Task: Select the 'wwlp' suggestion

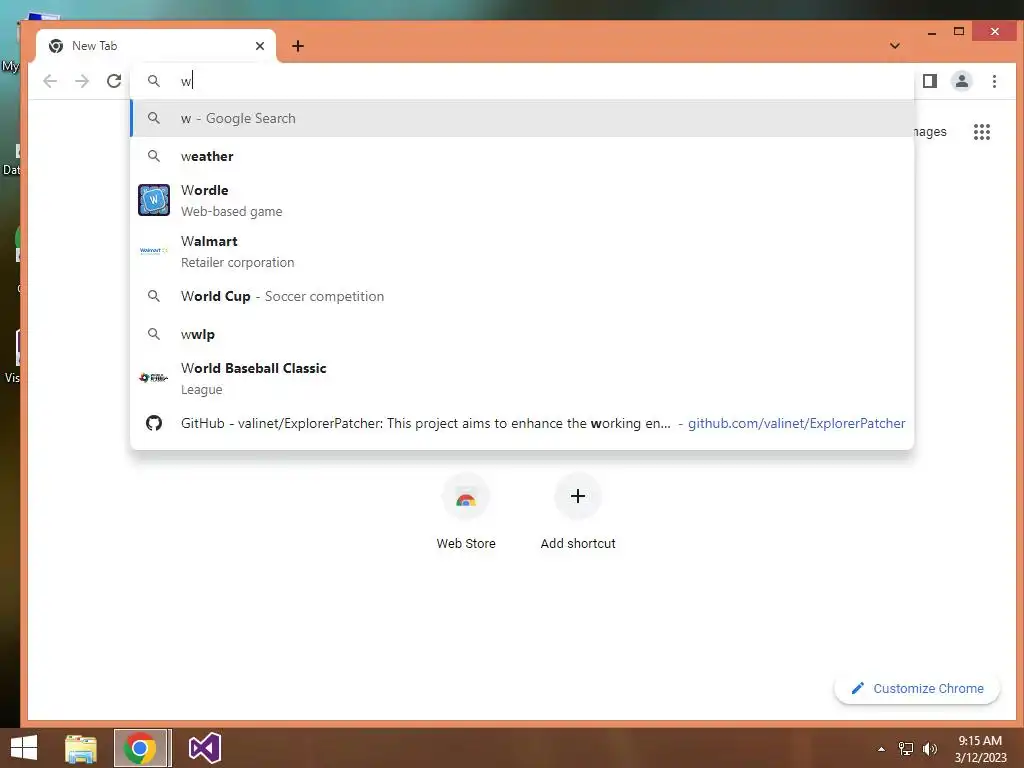Action: tap(522, 334)
